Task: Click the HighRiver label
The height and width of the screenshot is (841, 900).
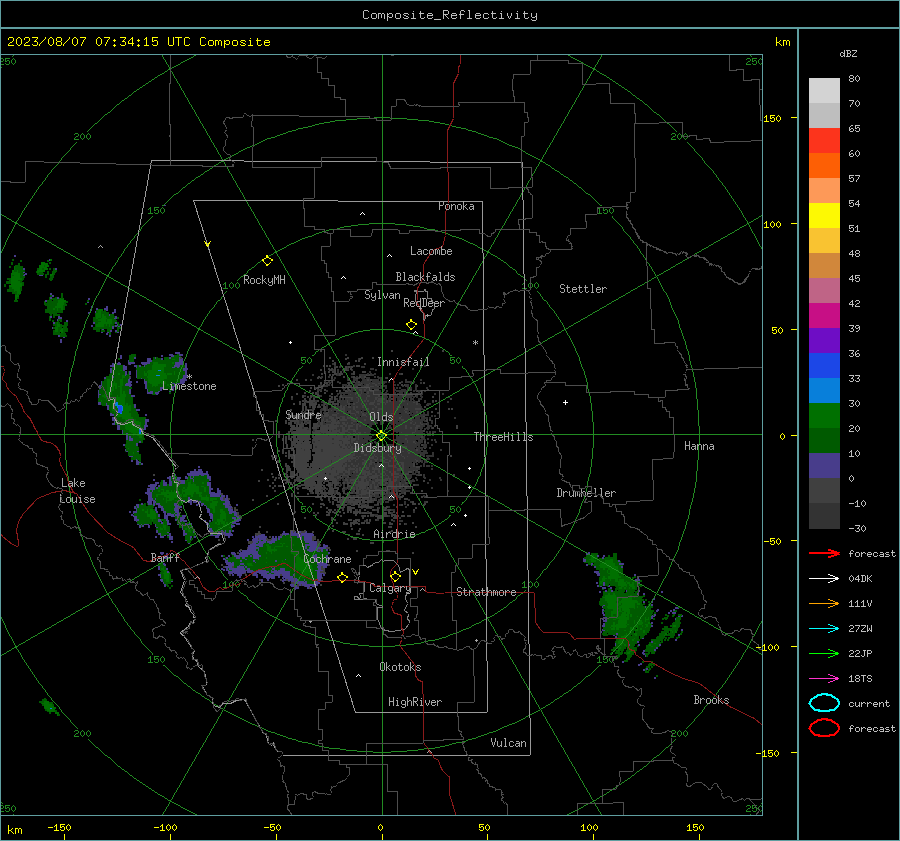Action: pos(415,702)
